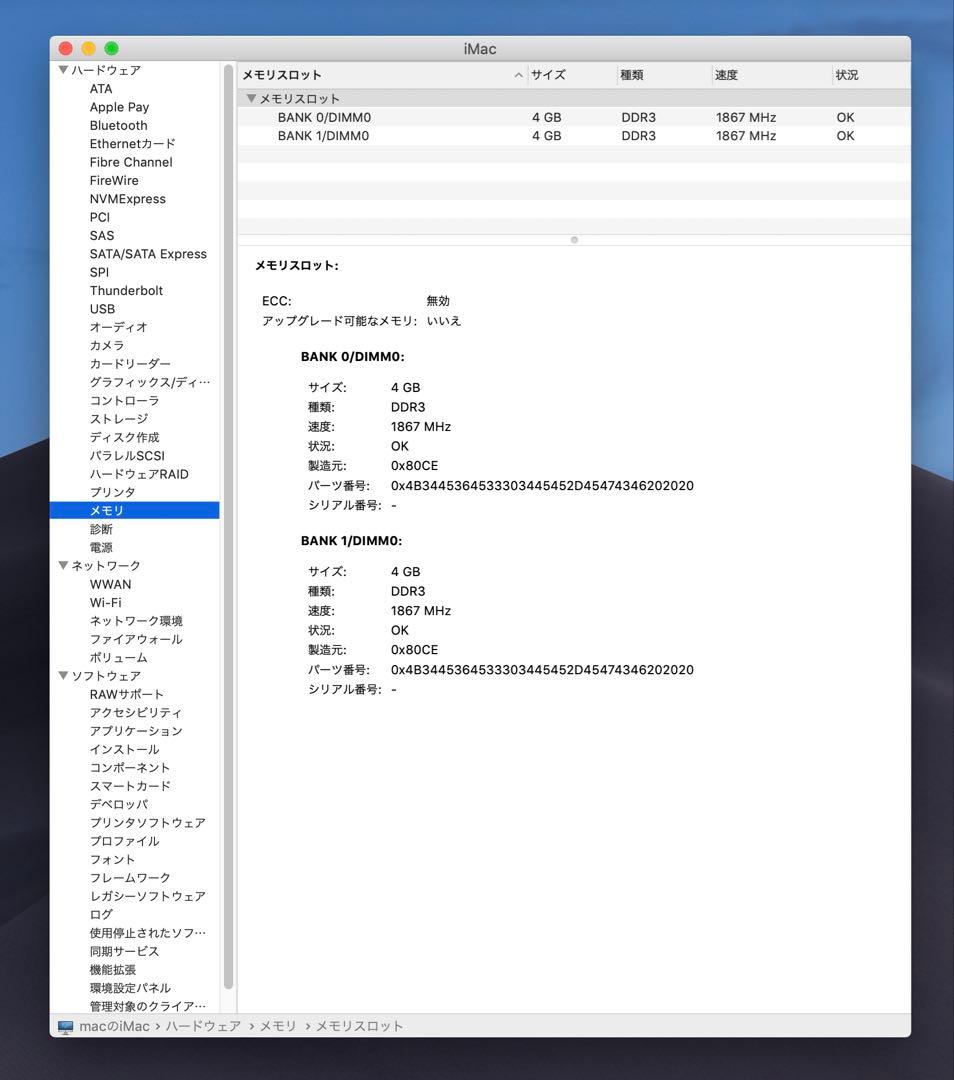Select RAWサポート under software
Image resolution: width=954 pixels, height=1080 pixels.
[x=127, y=694]
